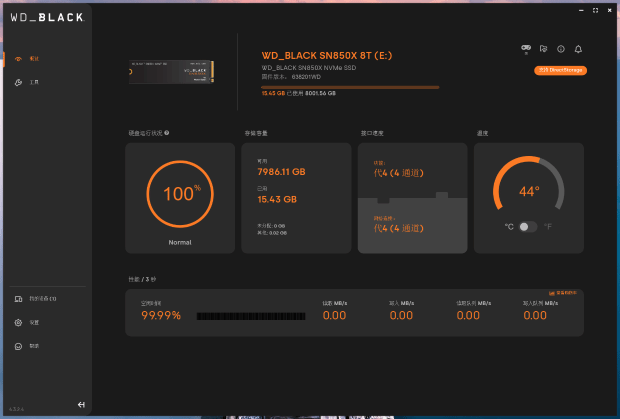Viewport: 620px width, 419px height.
Task: Click the question mark help icon by drive health
Action: coord(166,133)
